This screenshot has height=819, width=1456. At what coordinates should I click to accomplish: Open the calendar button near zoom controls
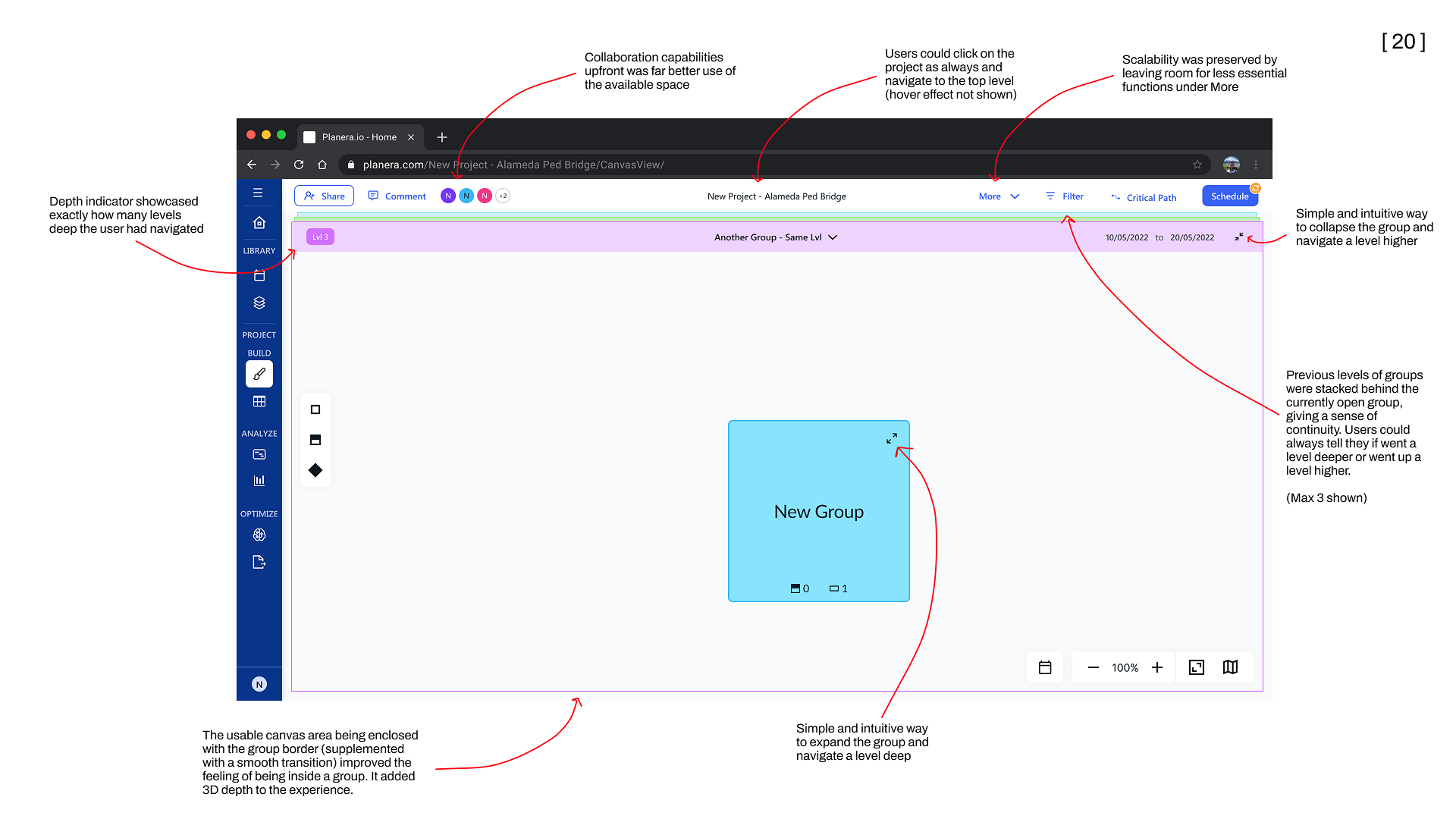coord(1045,667)
